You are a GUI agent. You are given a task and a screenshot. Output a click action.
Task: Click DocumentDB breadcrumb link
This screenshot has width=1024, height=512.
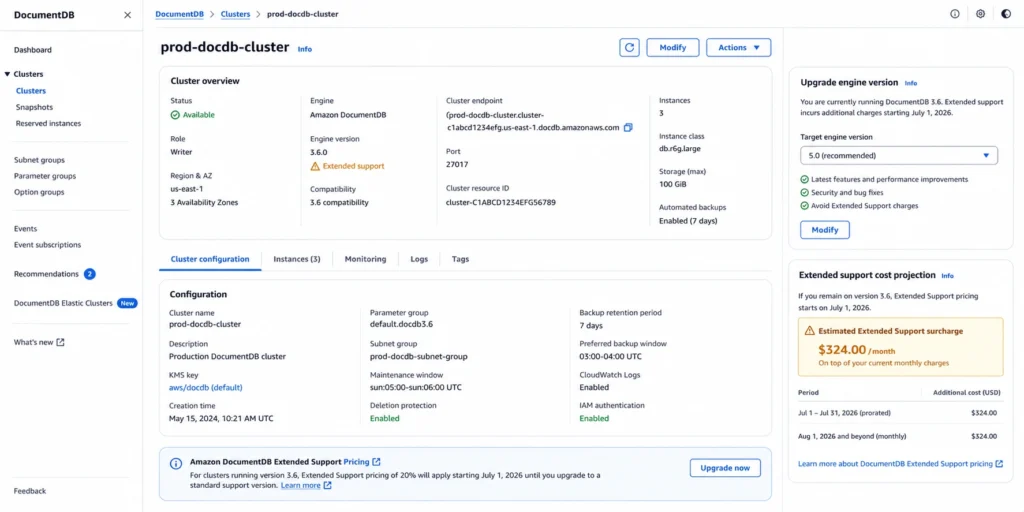179,14
